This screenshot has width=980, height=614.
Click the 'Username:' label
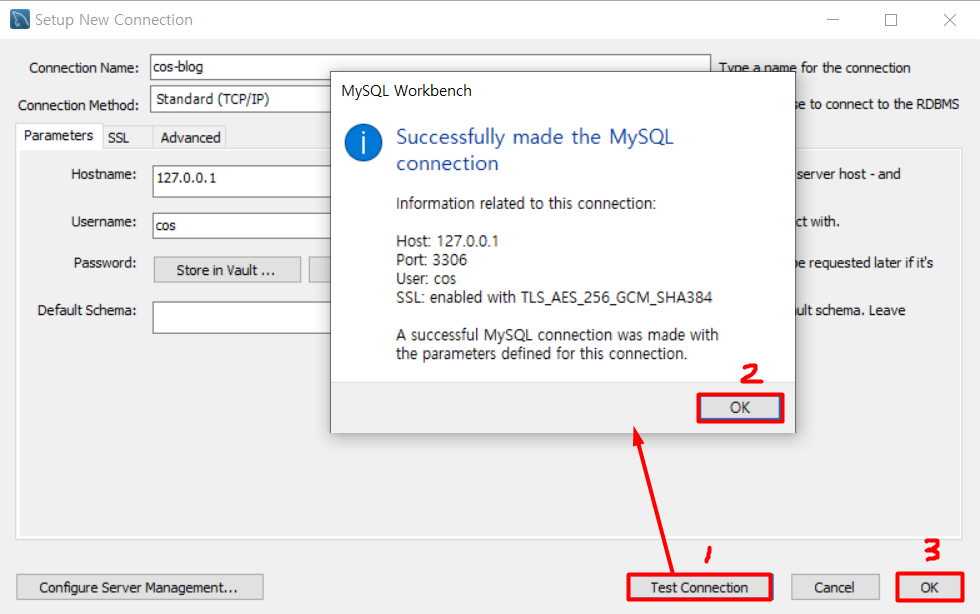(x=103, y=221)
